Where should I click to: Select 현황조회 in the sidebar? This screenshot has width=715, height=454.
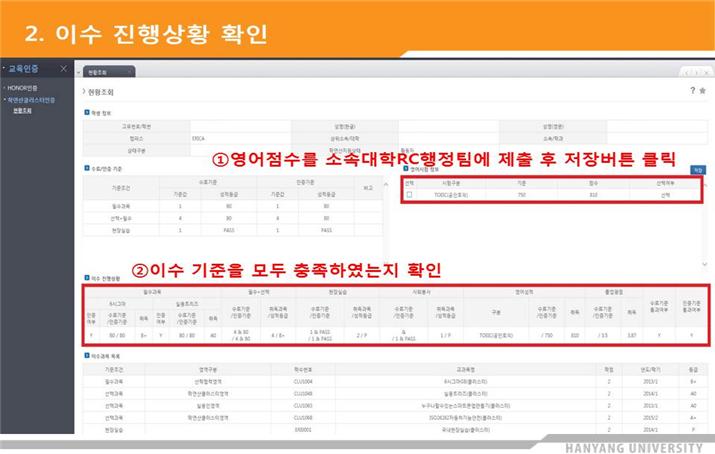coord(22,111)
